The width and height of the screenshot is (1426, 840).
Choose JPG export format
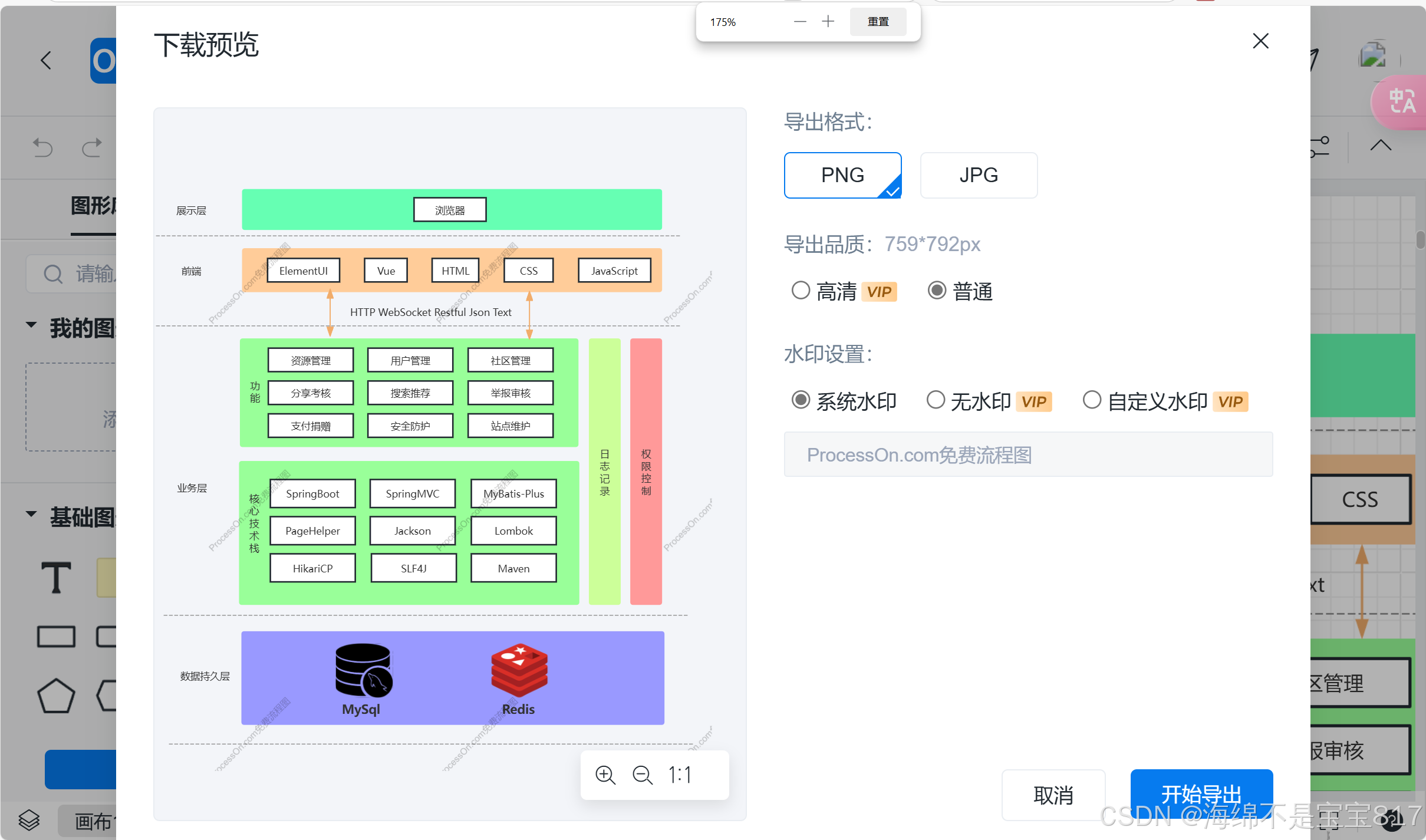[x=979, y=175]
